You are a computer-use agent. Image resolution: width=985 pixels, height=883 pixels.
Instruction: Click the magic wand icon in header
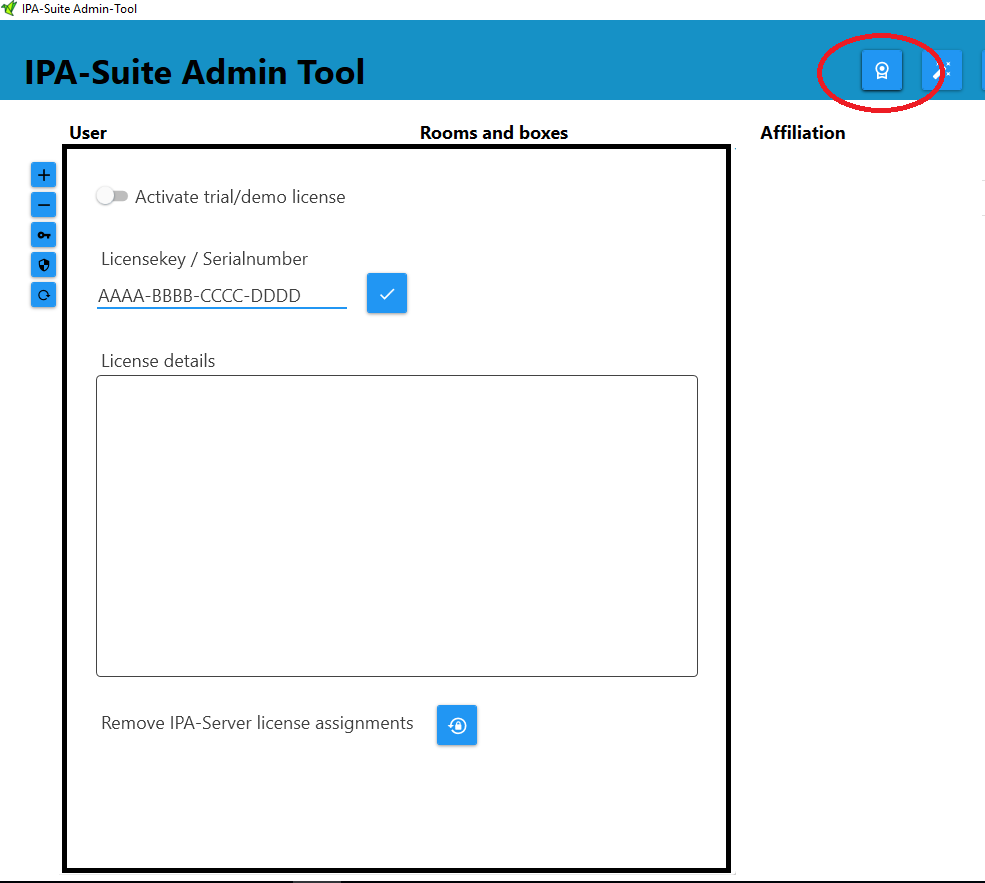coord(941,70)
